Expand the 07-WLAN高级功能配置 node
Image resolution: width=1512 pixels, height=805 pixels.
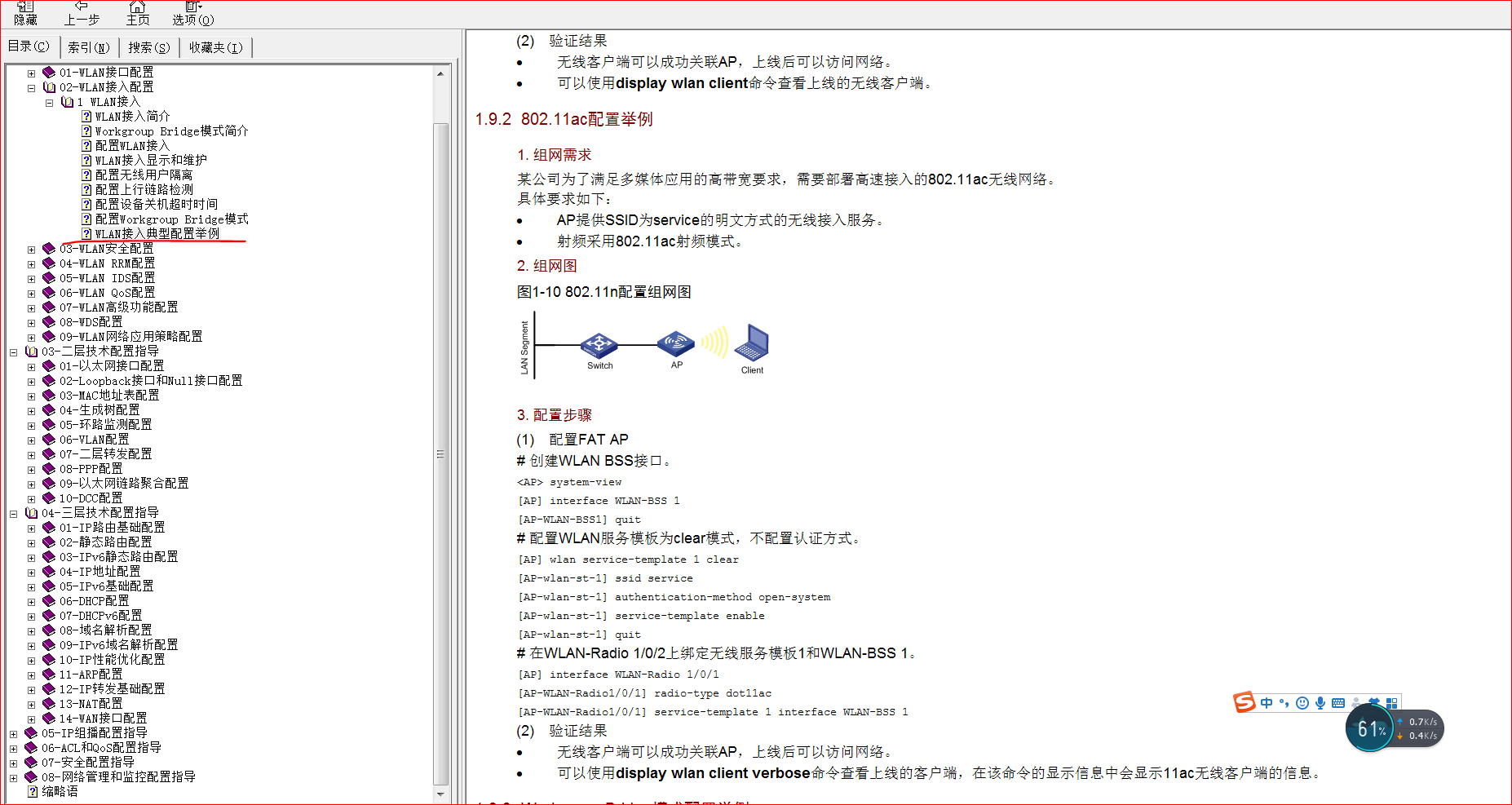coord(31,308)
